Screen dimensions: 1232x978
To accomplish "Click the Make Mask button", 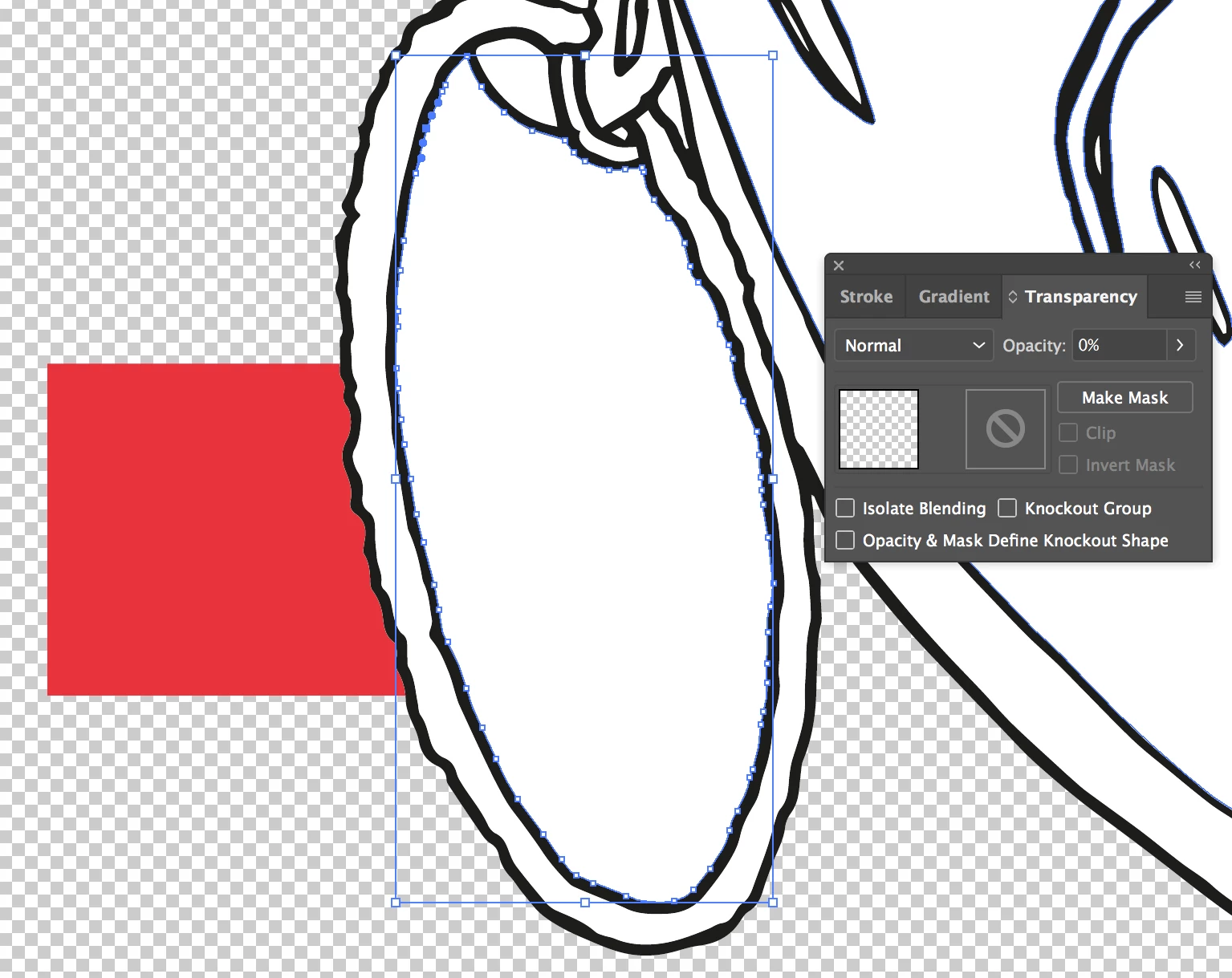I will click(1124, 398).
